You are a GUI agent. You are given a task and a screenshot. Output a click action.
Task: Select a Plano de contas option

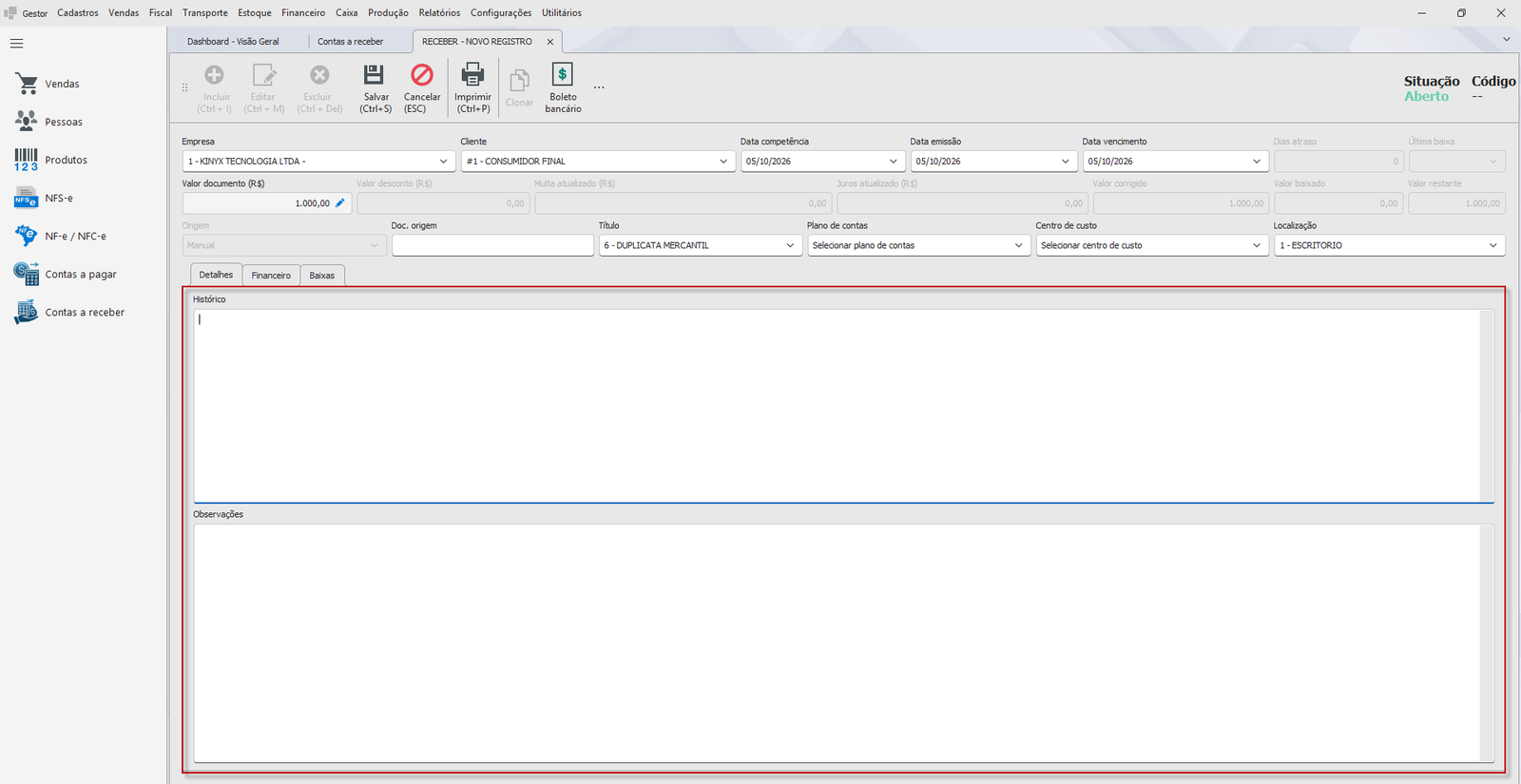(918, 245)
